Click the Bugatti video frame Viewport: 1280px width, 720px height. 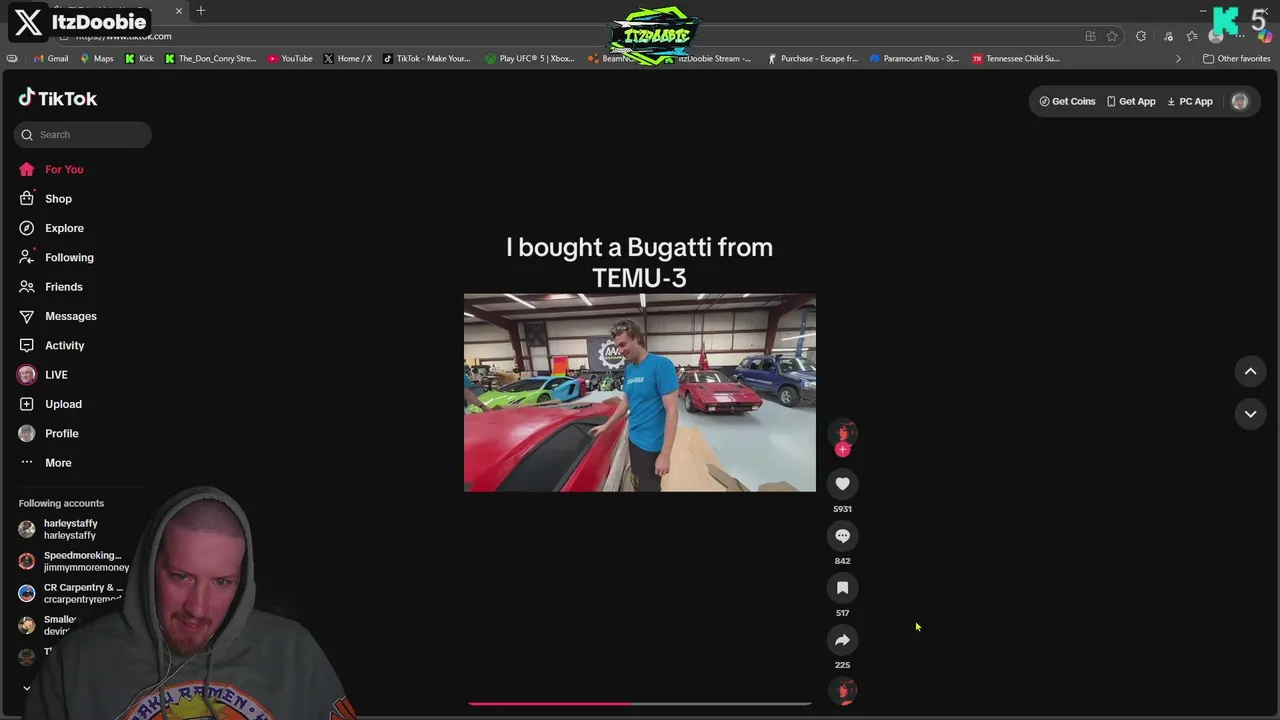tap(640, 392)
